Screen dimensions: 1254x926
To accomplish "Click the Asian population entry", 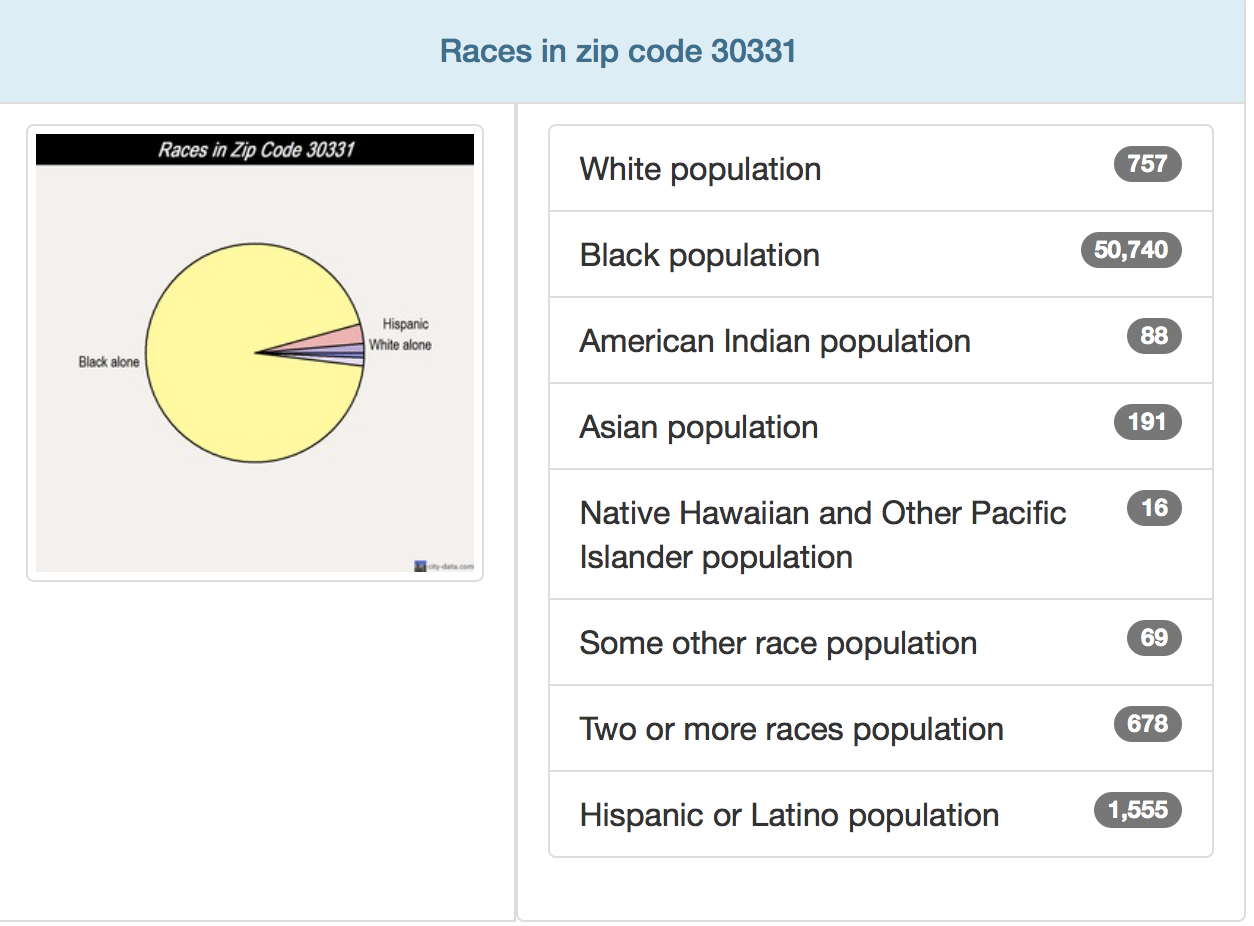I will 699,427.
